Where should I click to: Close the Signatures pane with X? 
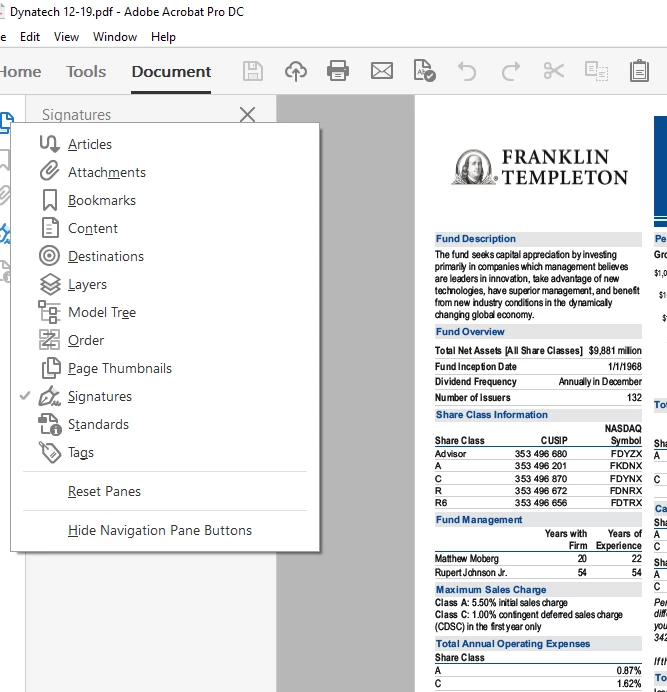(x=247, y=115)
